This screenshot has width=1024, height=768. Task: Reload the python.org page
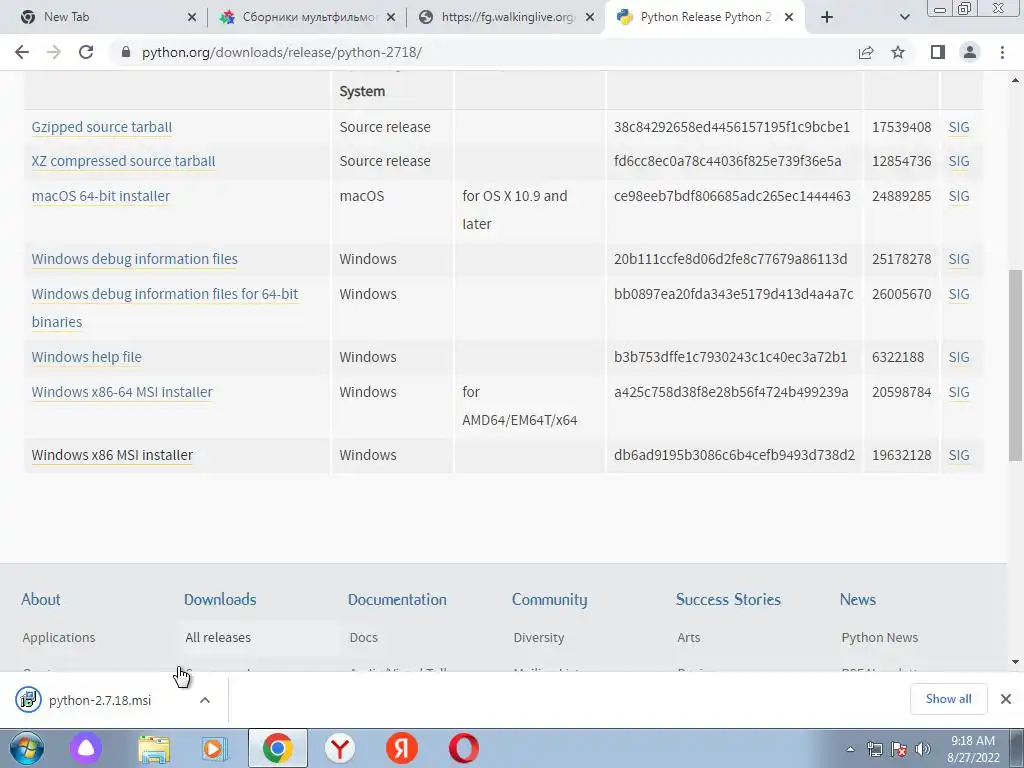coord(86,52)
